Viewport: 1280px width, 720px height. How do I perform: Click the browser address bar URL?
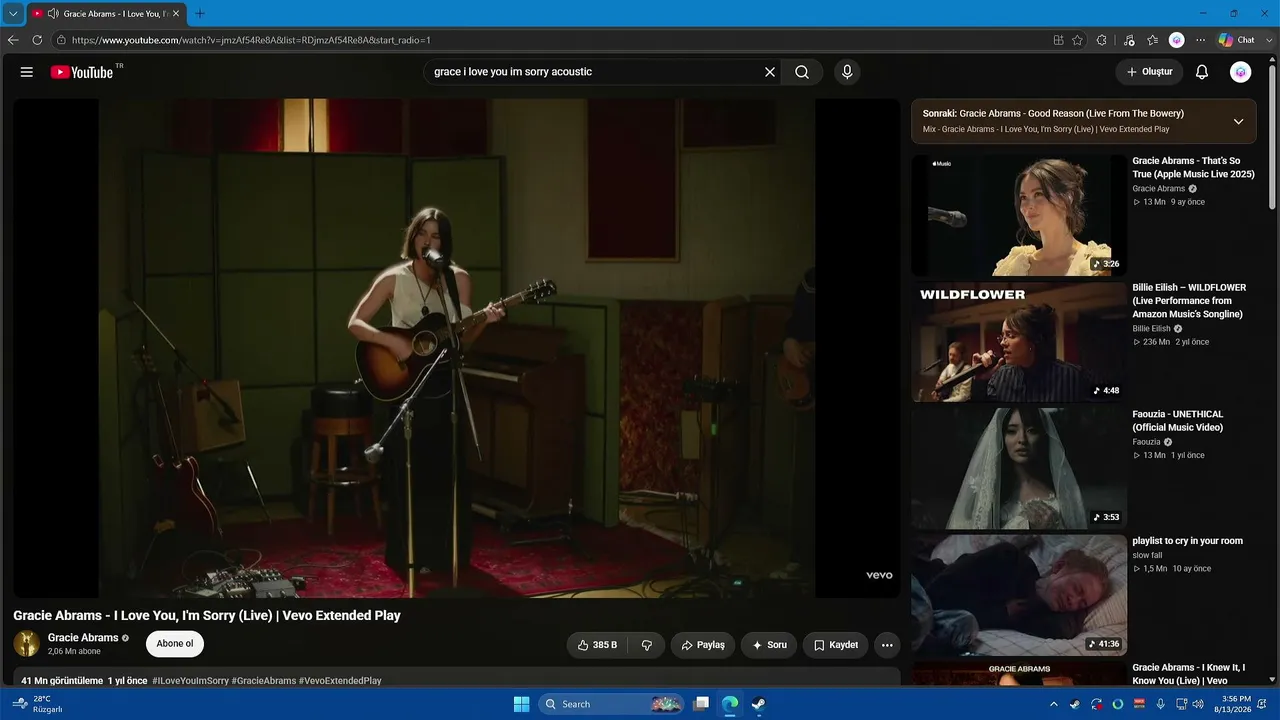point(251,40)
